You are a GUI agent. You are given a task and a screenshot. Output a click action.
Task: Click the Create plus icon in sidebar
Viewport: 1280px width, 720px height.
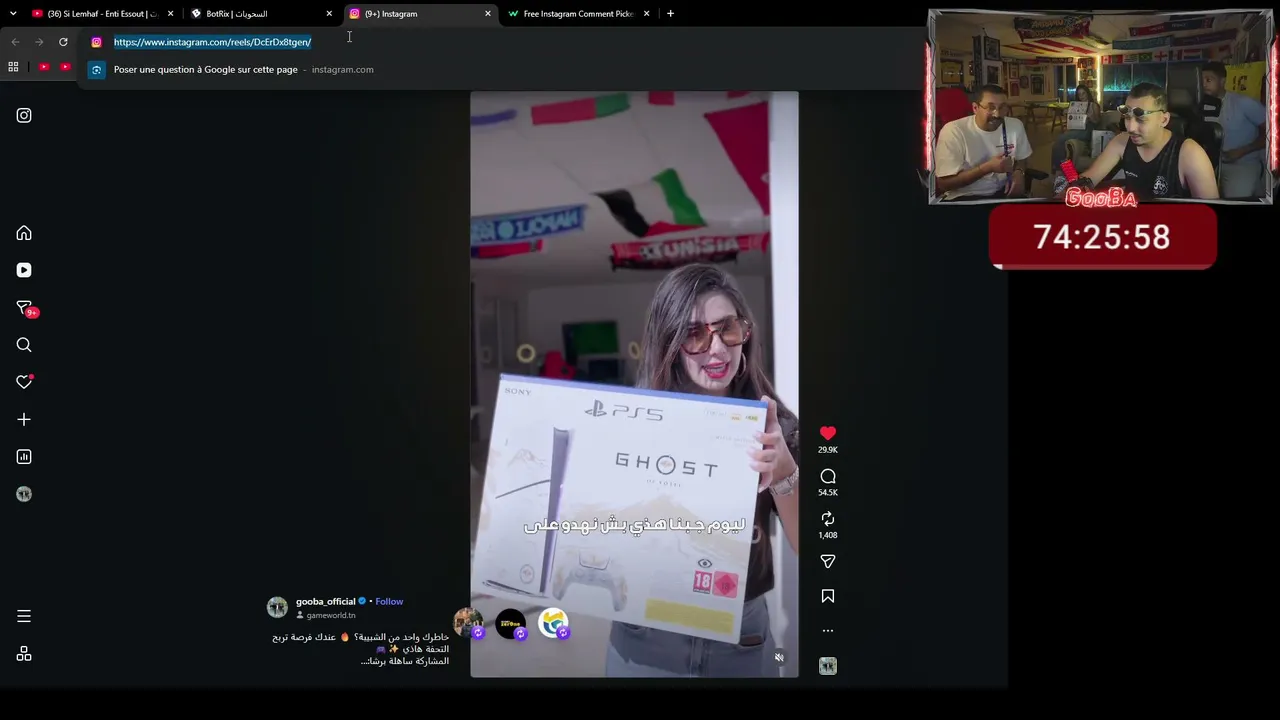(24, 419)
